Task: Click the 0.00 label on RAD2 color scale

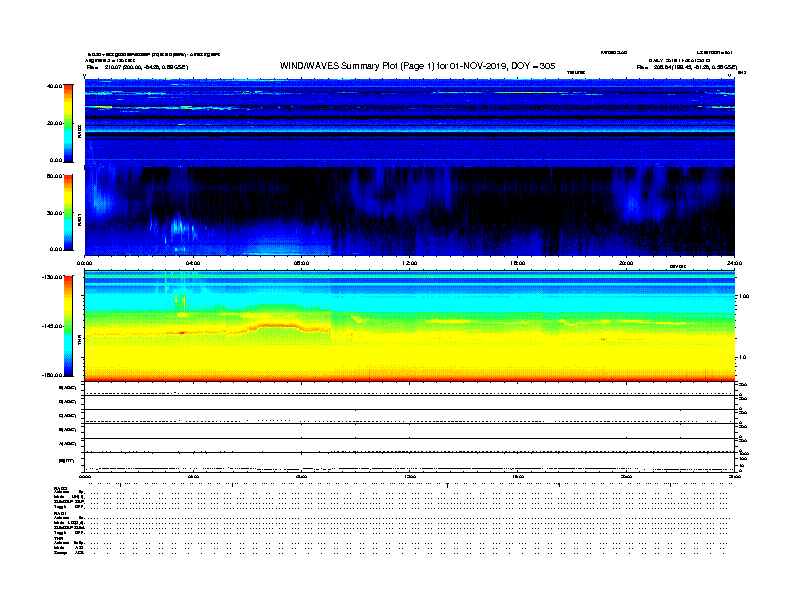Action: [56, 160]
